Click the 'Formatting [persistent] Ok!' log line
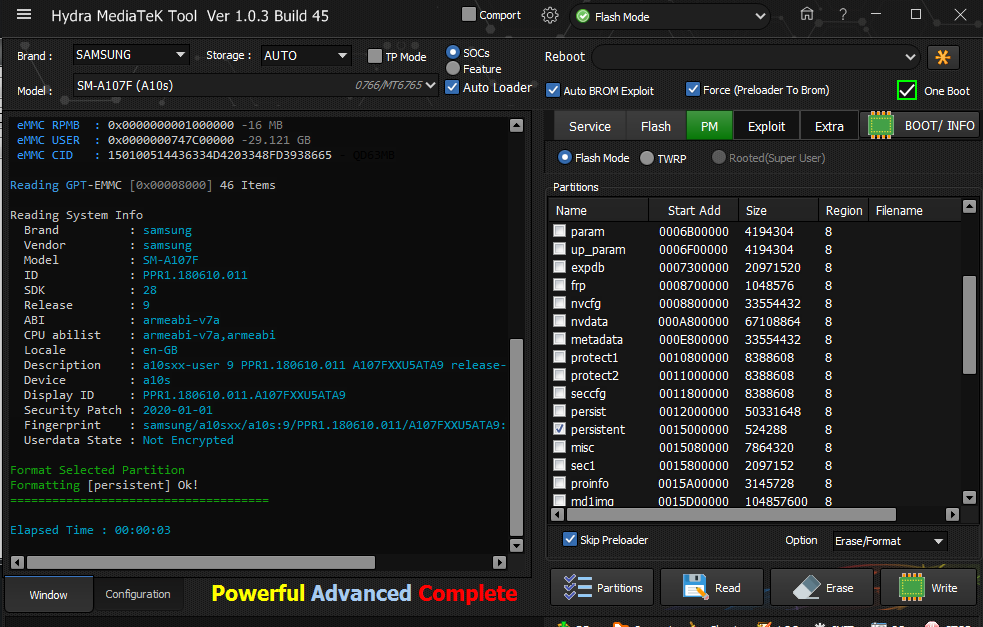 [x=104, y=485]
